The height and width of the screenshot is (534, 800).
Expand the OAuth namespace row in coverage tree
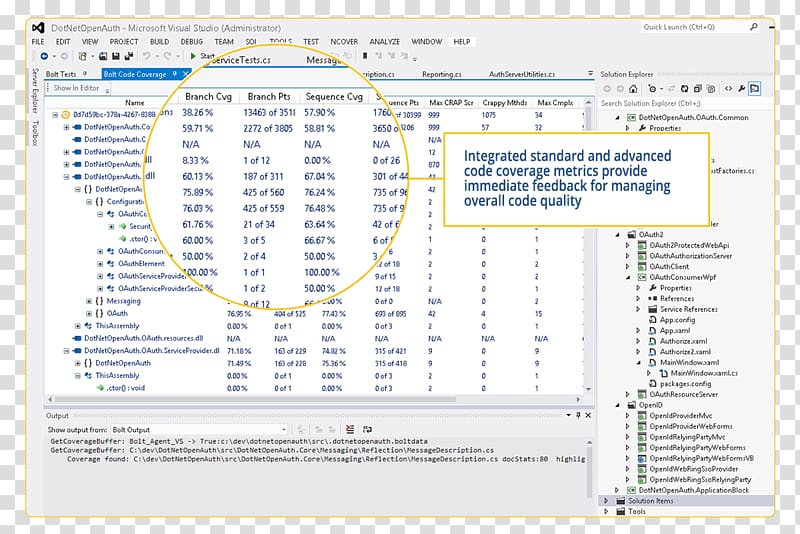(x=89, y=313)
